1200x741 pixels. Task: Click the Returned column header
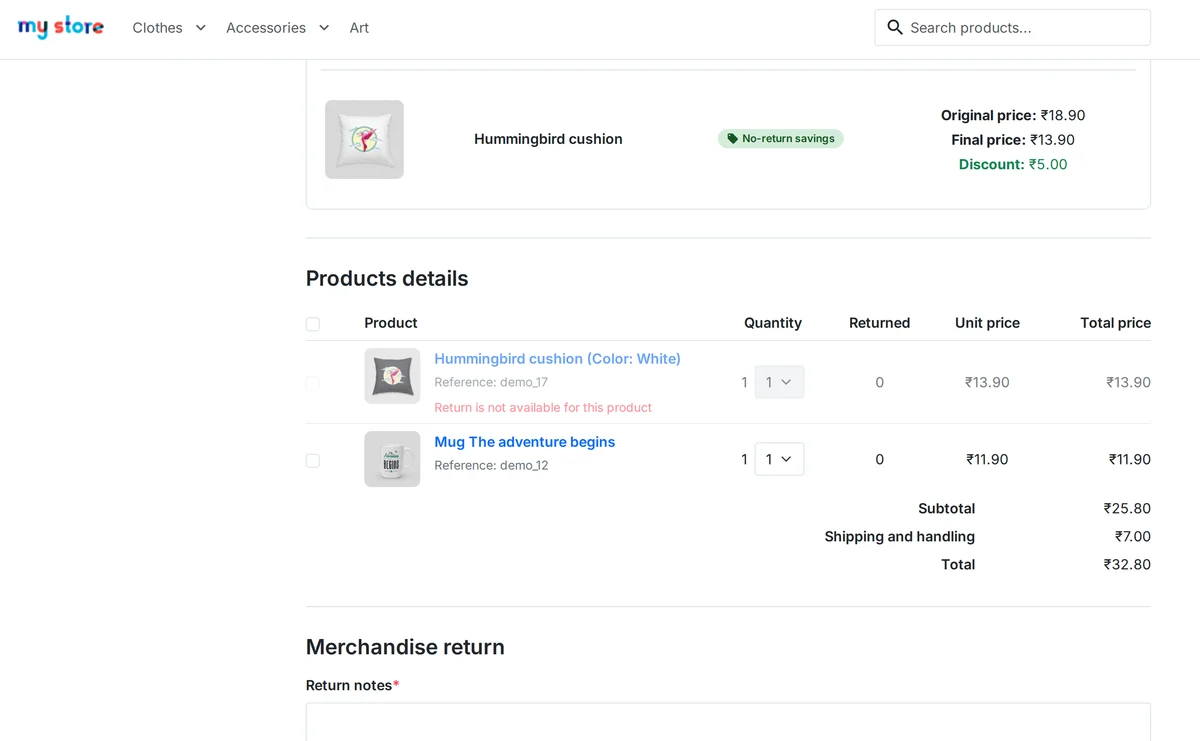879,323
